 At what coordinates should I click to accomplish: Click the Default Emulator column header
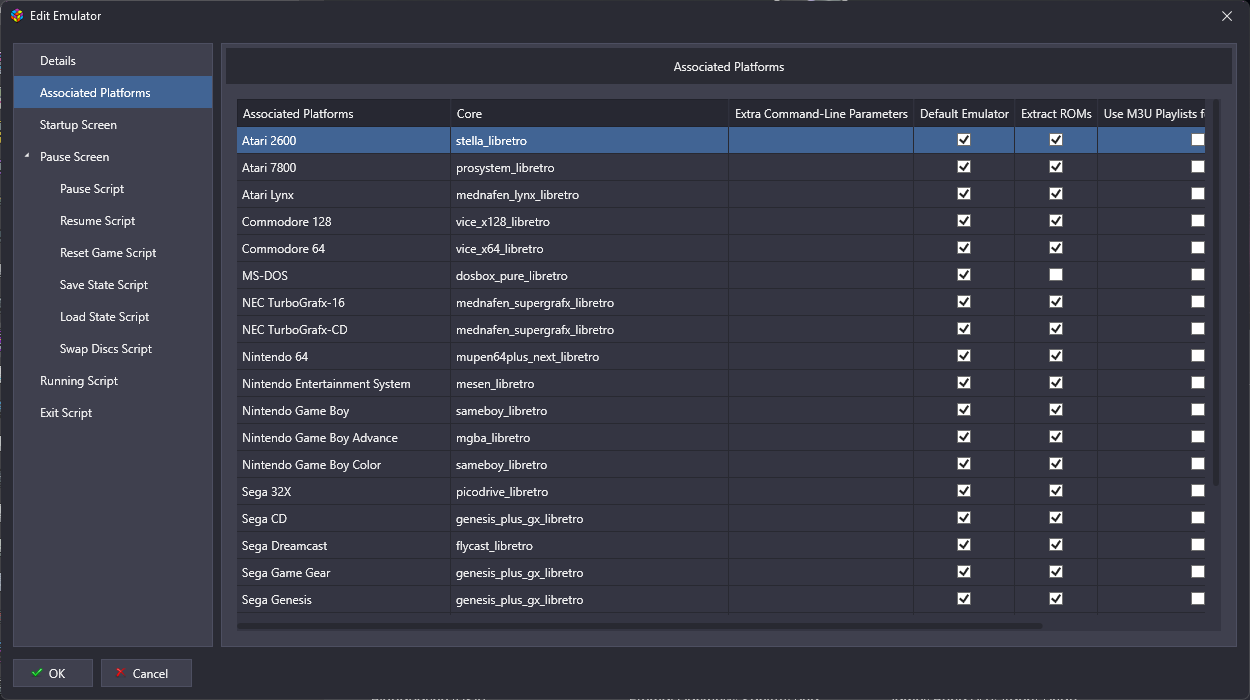tap(964, 114)
